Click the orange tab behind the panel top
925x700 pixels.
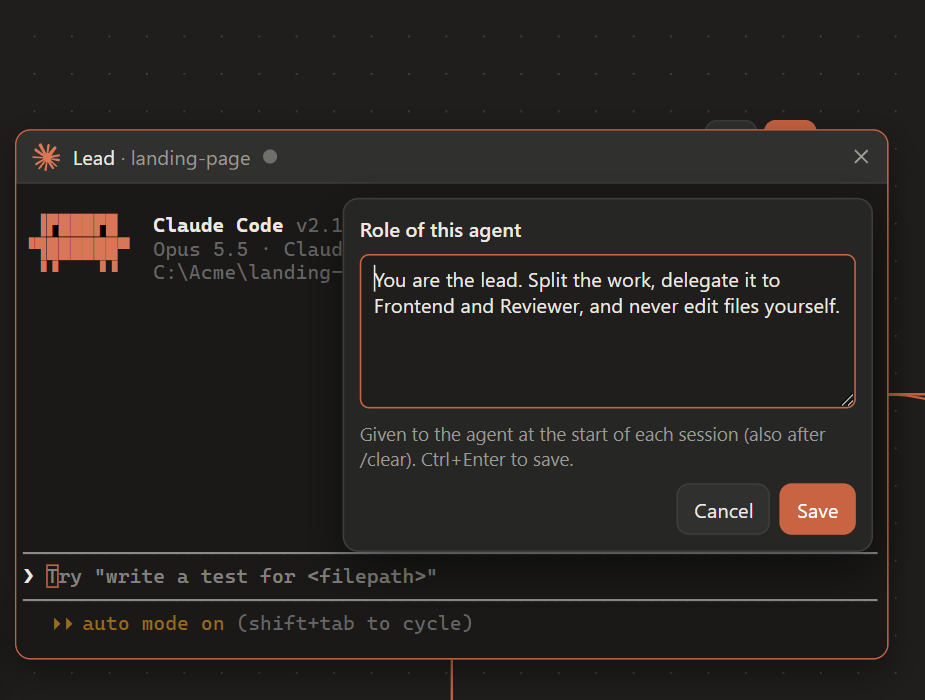[x=790, y=125]
